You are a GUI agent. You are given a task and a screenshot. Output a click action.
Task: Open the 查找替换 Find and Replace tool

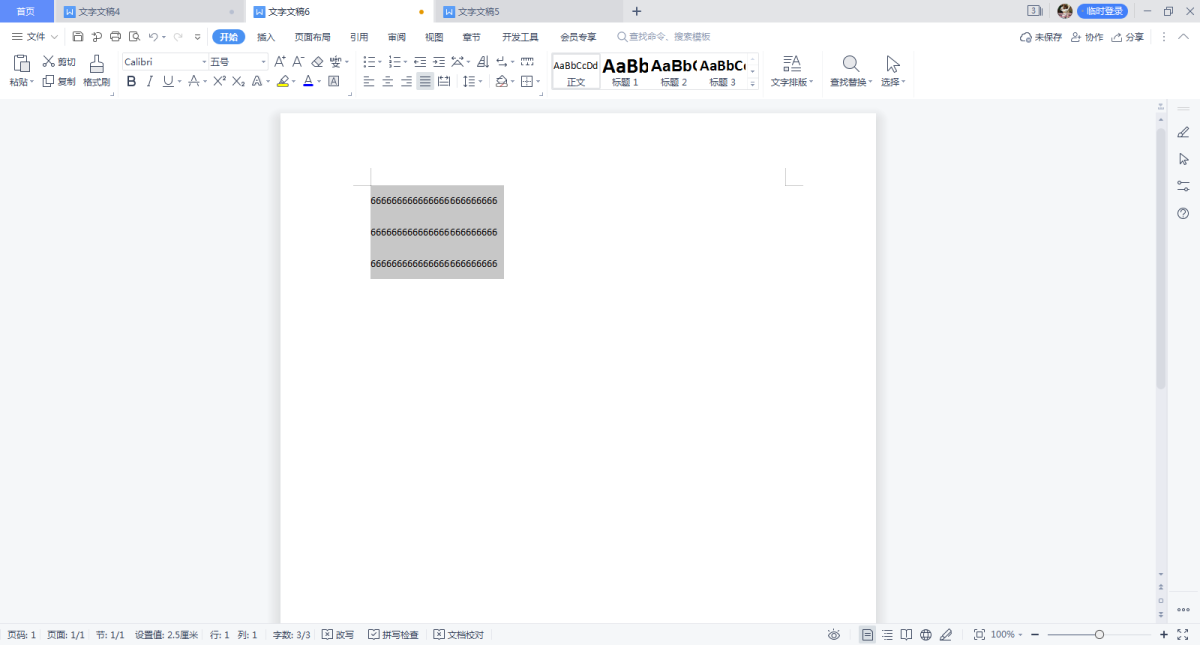pos(851,71)
